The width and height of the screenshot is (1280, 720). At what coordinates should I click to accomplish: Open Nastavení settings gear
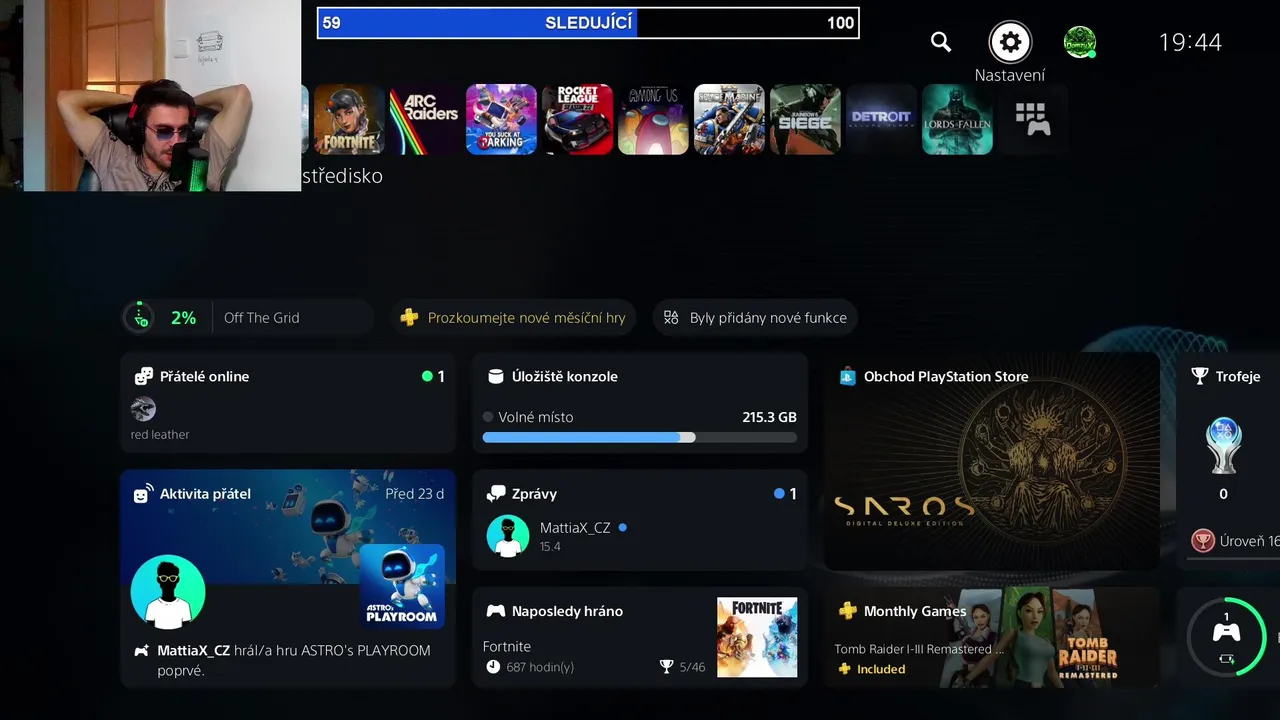pyautogui.click(x=1010, y=42)
